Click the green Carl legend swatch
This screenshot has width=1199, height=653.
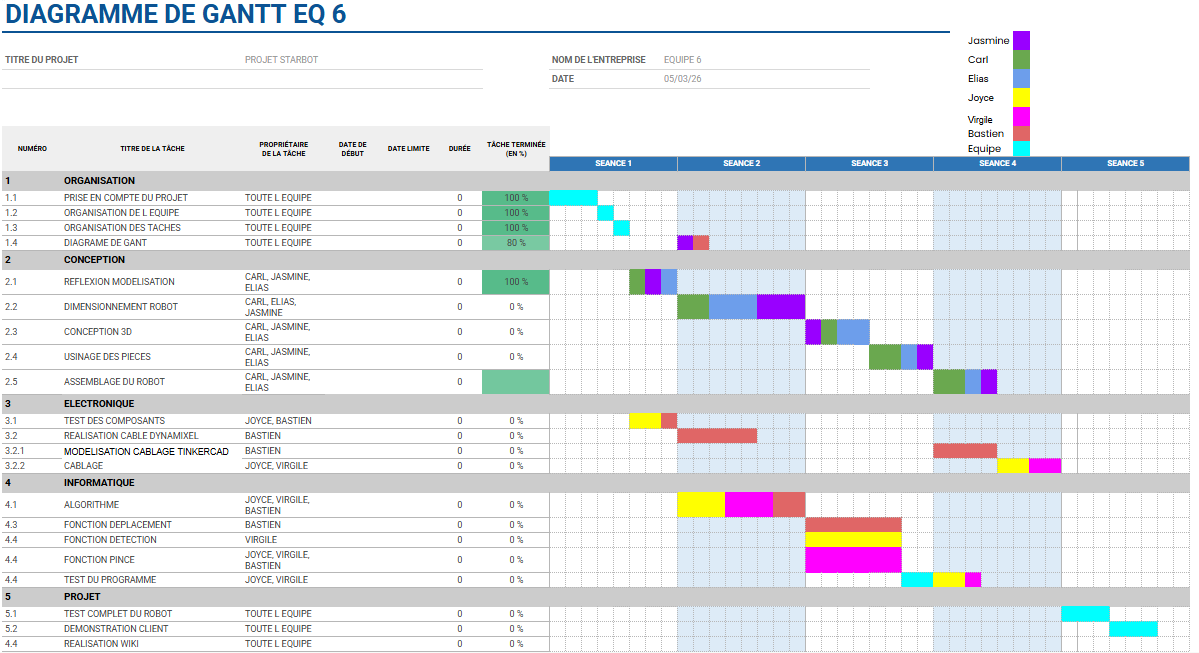tap(1021, 59)
